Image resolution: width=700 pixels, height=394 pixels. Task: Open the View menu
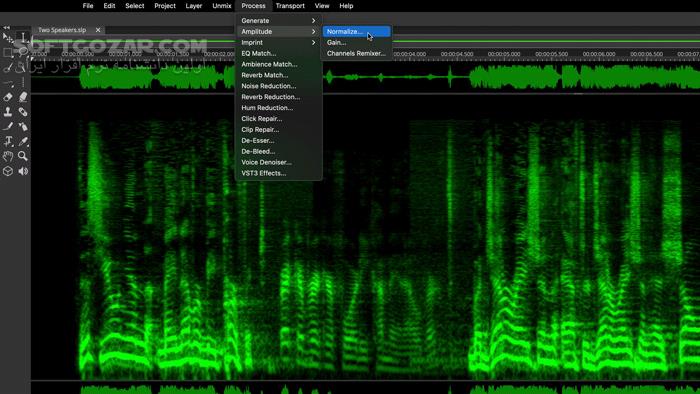(322, 6)
